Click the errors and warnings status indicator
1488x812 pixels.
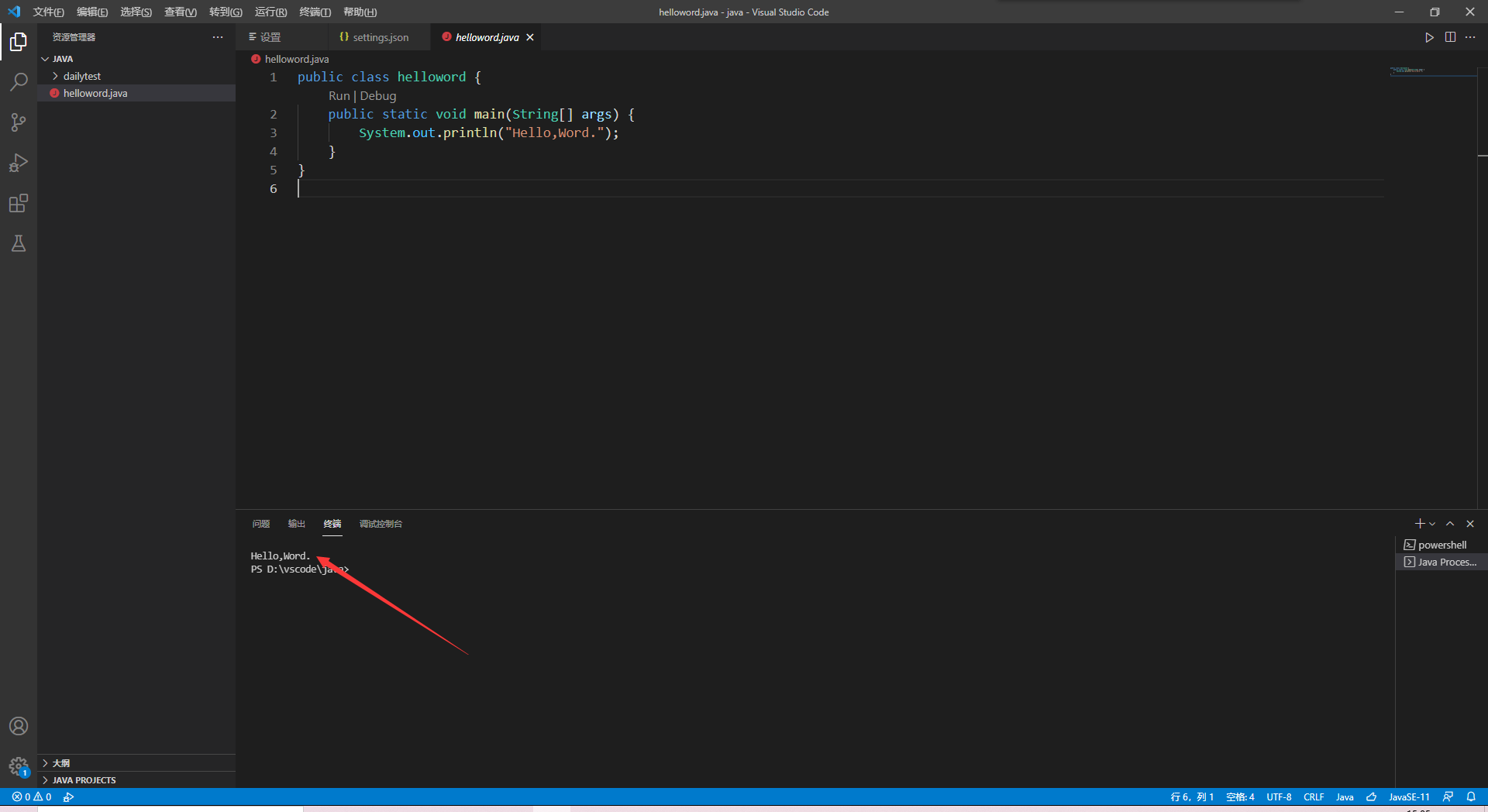pyautogui.click(x=32, y=797)
